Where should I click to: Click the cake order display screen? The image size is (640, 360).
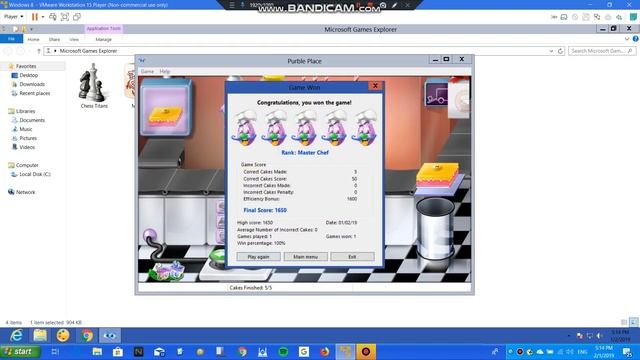[x=165, y=107]
